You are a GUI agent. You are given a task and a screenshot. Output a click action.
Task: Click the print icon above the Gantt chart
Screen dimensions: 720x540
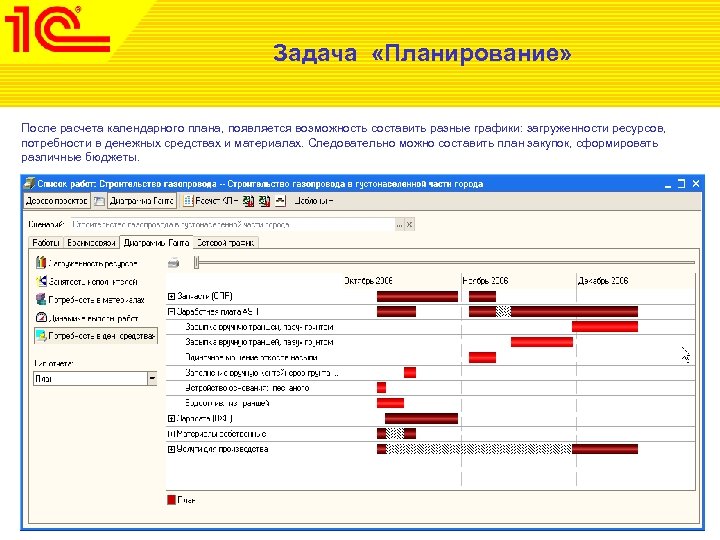pos(173,263)
